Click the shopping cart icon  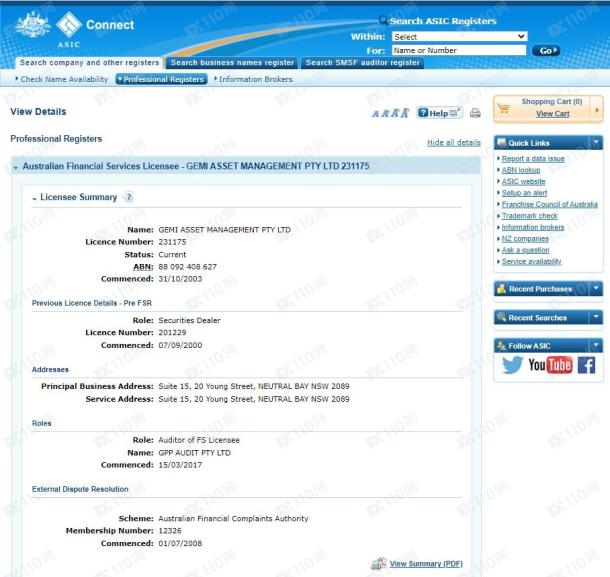tap(504, 108)
